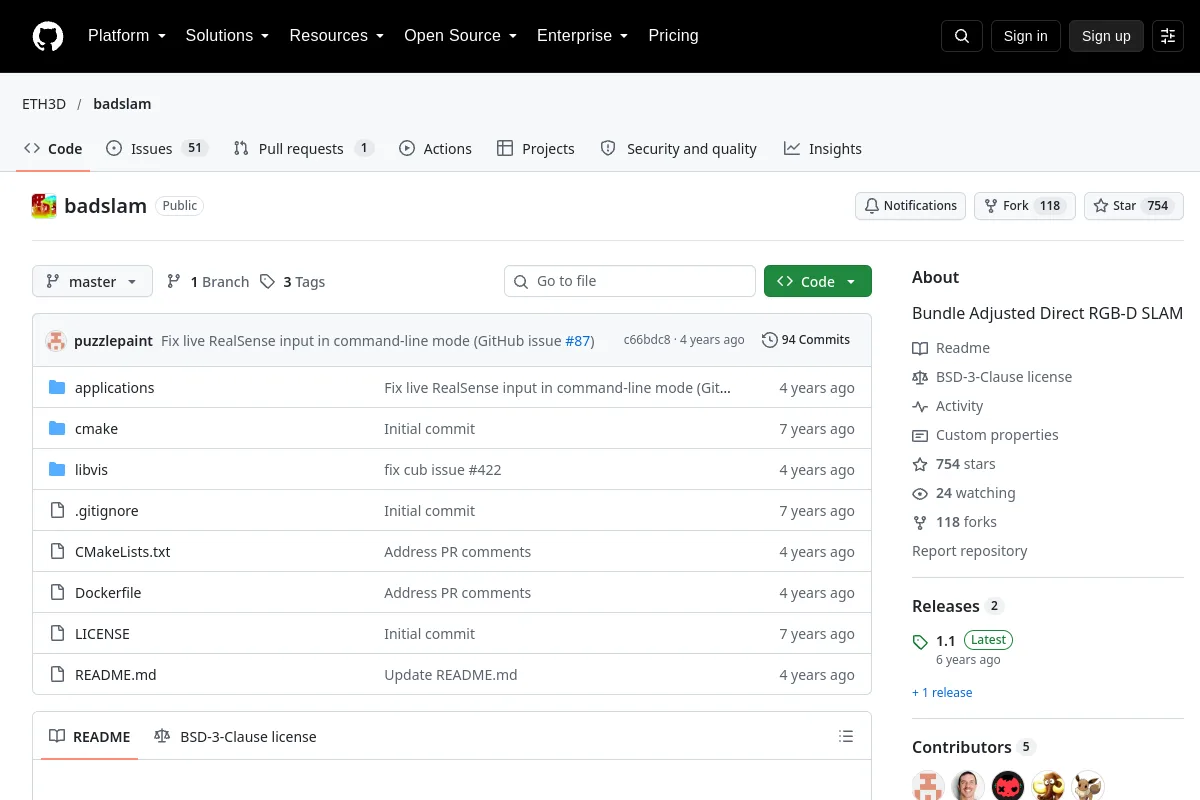Open appearance settings icon next to Sign up
1200x800 pixels.
point(1168,36)
